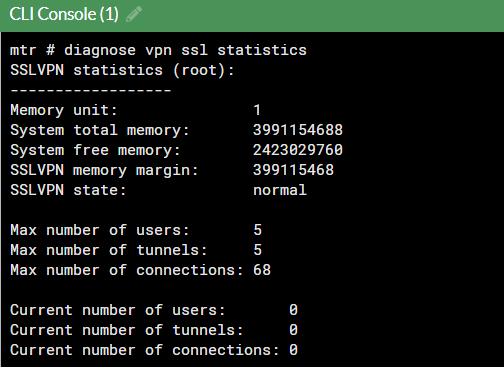504x367 pixels.
Task: Click the 'System total memory:' label
Action: tap(100, 130)
